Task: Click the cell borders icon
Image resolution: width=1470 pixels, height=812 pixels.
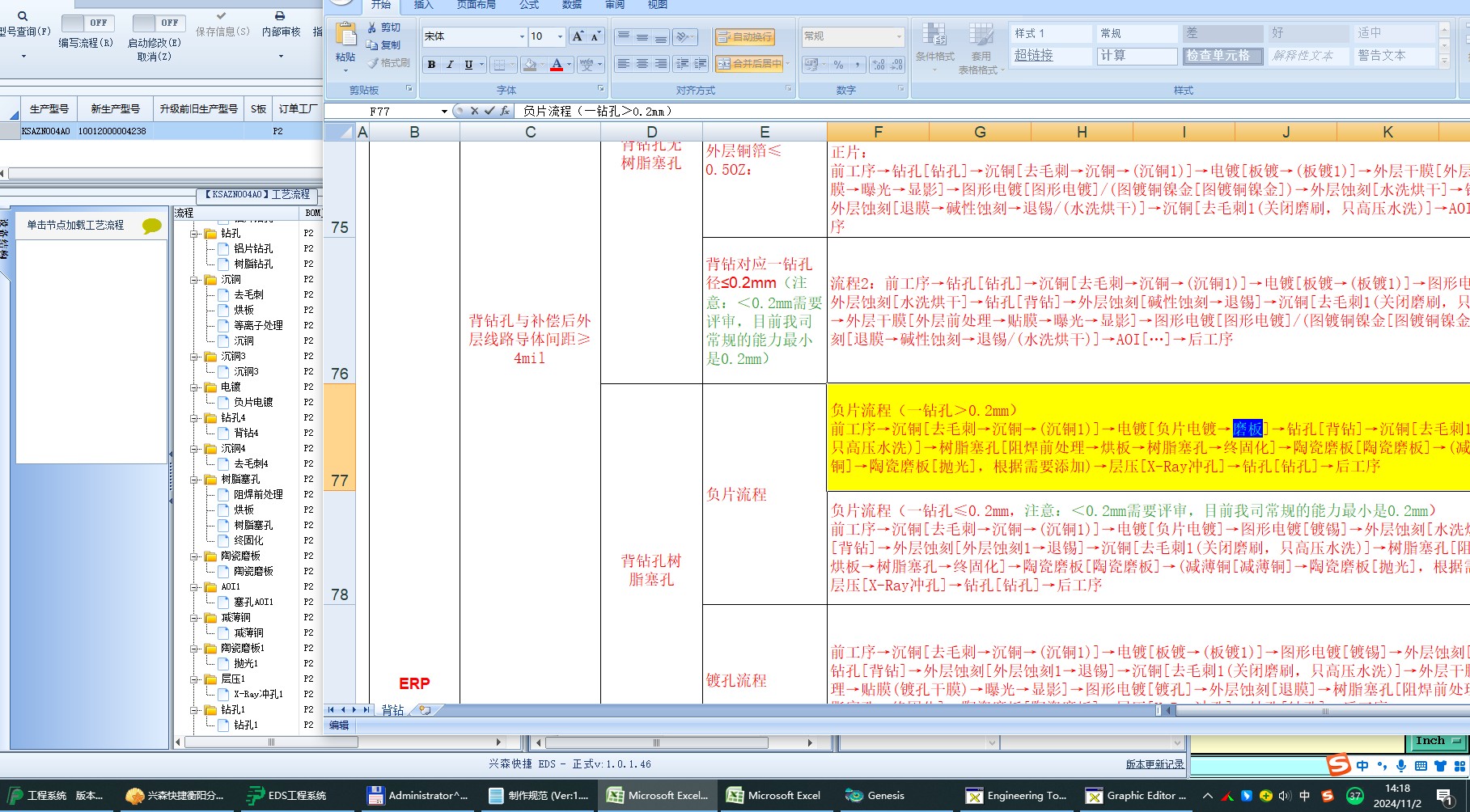Action: [x=500, y=65]
